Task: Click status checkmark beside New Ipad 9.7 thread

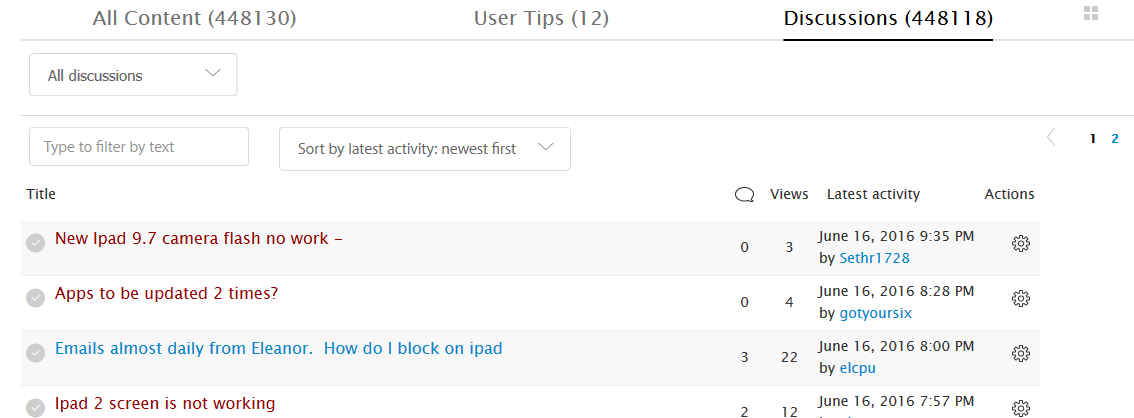Action: point(35,242)
